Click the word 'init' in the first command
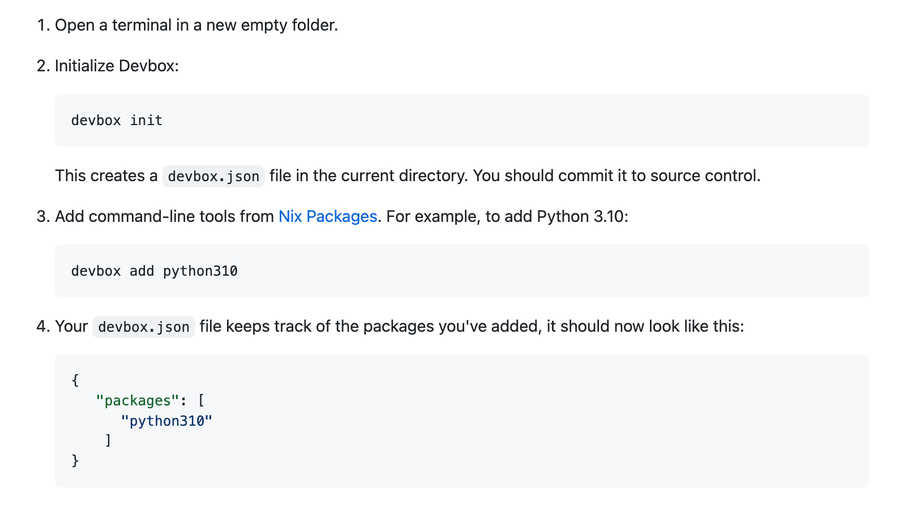899x505 pixels. pos(146,120)
